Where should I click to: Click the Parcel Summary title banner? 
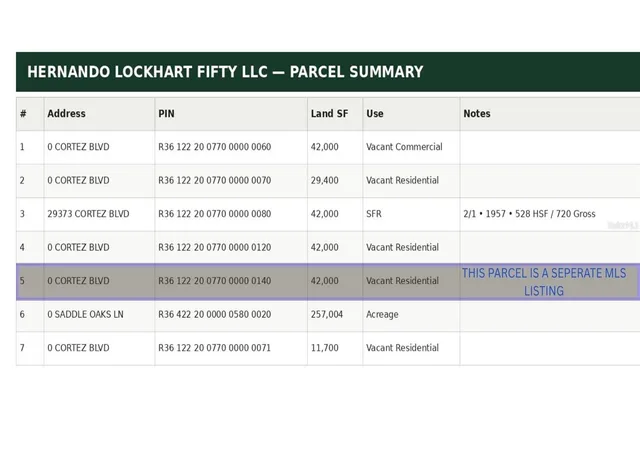click(328, 72)
